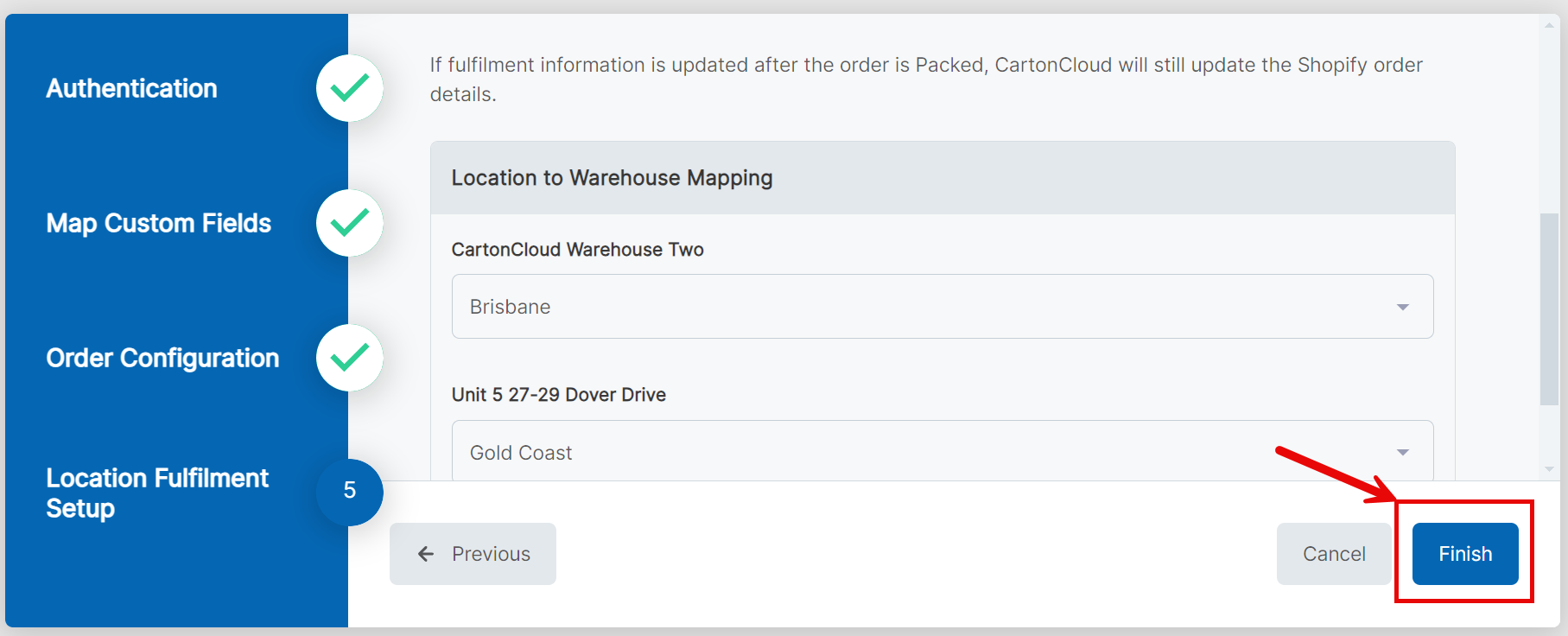Screen dimensions: 1568x636
Task: Select the Authentication step in the sidebar
Action: [x=131, y=88]
